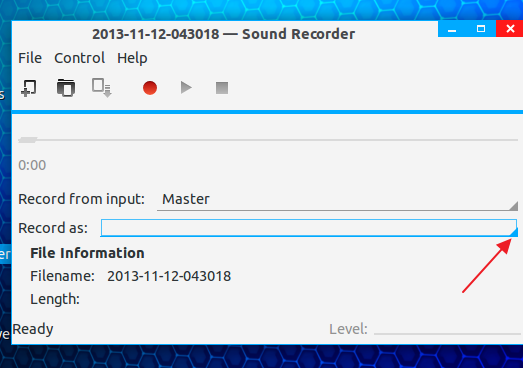Create a new recording with the toolbar icon
The width and height of the screenshot is (523, 368).
pyautogui.click(x=29, y=88)
